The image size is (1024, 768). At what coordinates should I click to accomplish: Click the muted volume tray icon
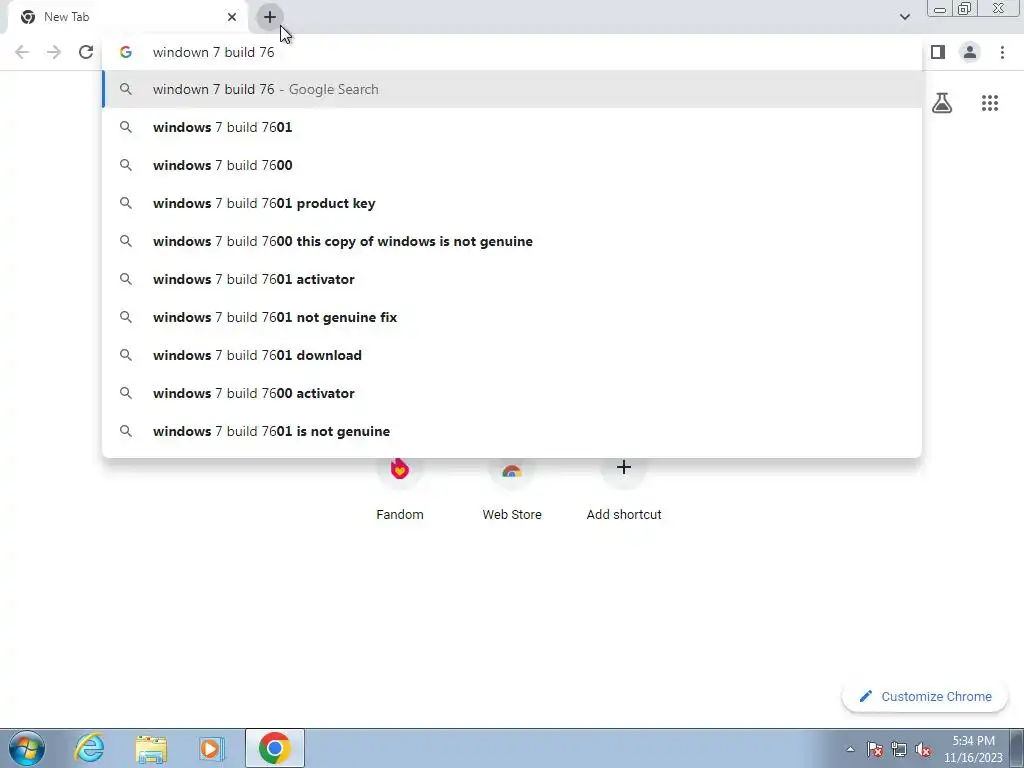point(923,749)
